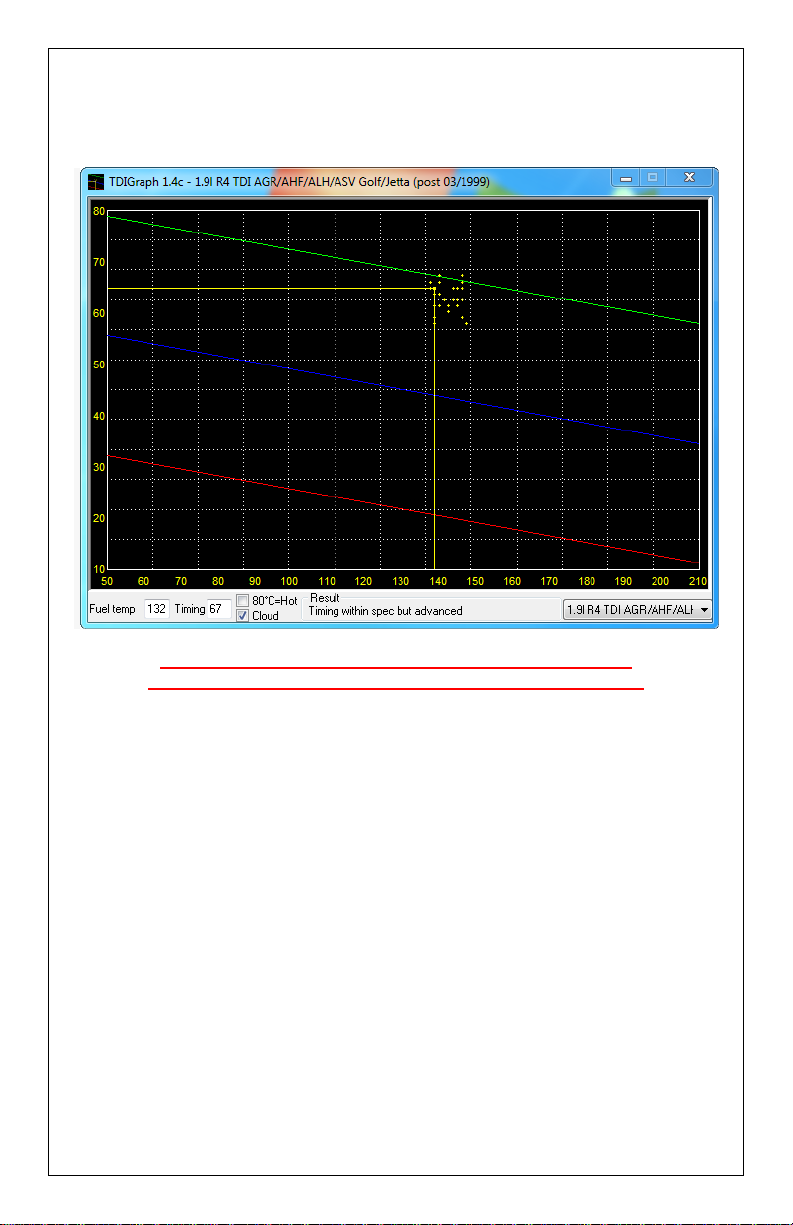The width and height of the screenshot is (793, 1225).
Task: Click the 'Result' label
Action: pos(325,598)
